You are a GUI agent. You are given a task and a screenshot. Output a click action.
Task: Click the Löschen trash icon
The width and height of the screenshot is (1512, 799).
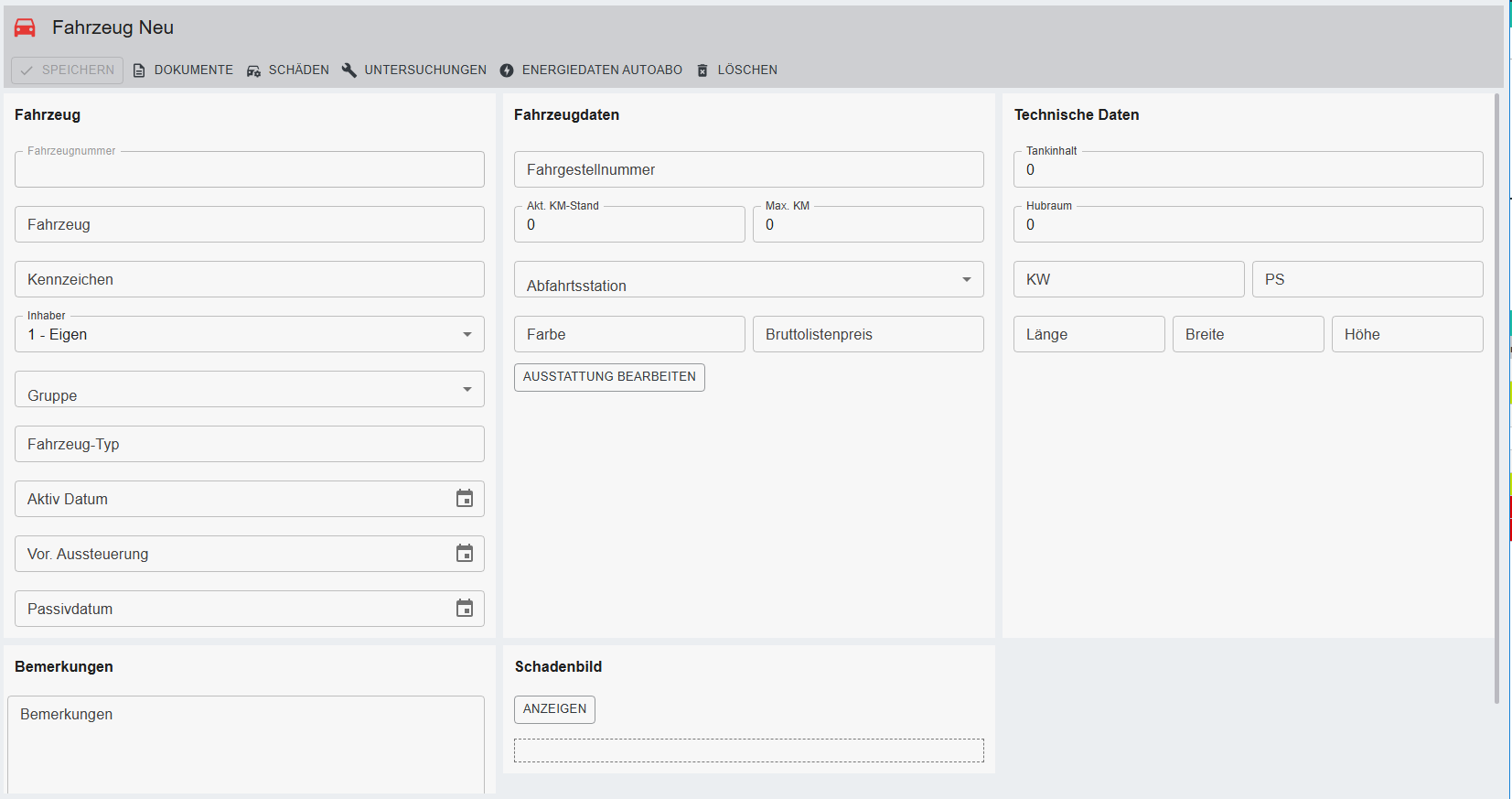pyautogui.click(x=702, y=70)
